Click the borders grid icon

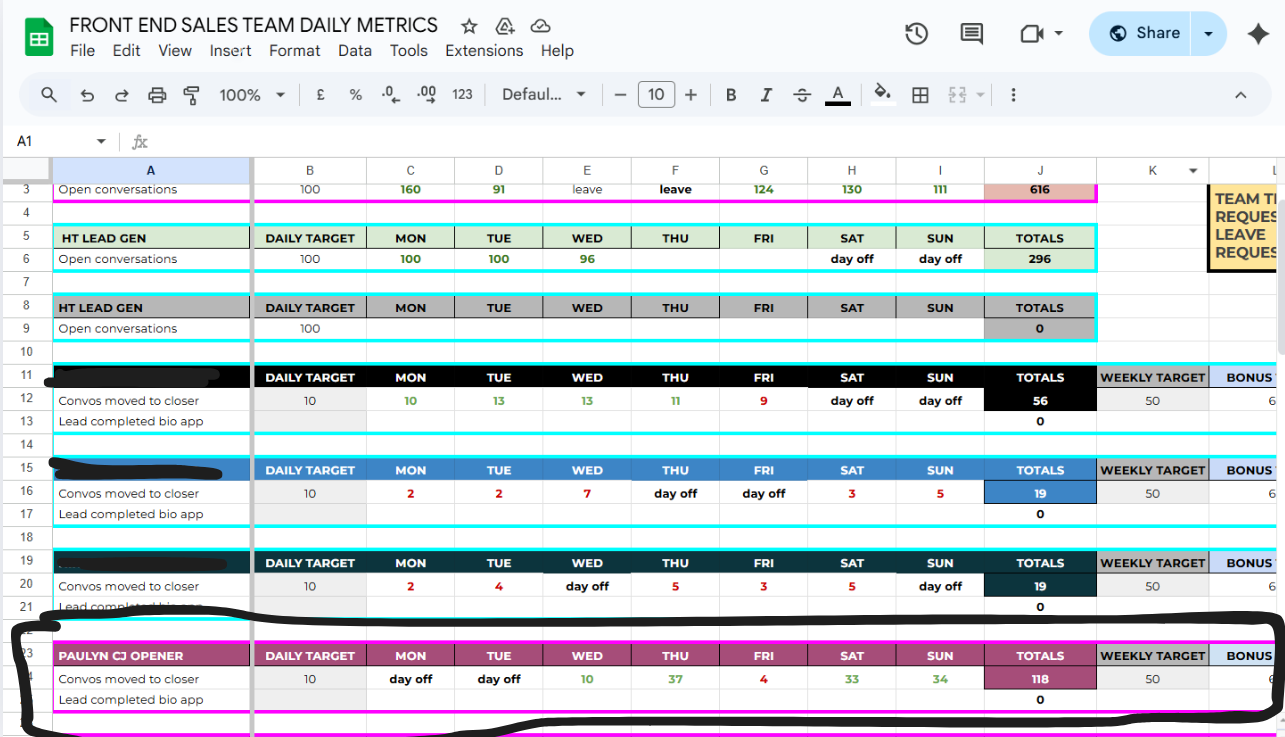click(920, 95)
